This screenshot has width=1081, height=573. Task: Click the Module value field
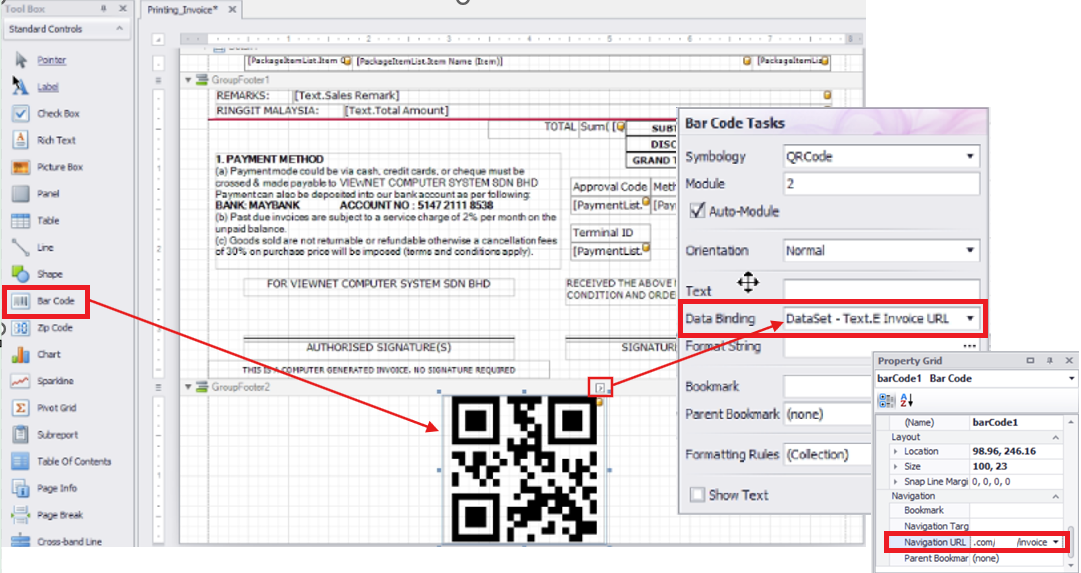click(880, 185)
